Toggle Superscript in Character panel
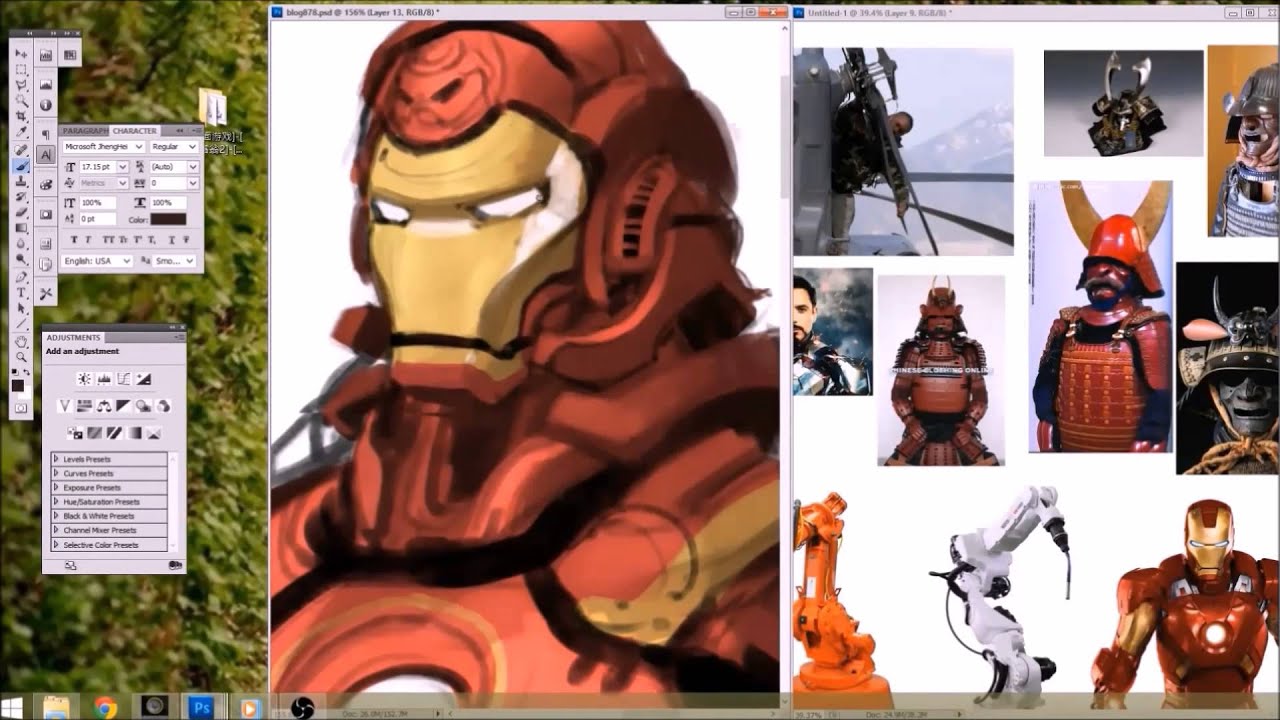1280x720 pixels. 138,239
